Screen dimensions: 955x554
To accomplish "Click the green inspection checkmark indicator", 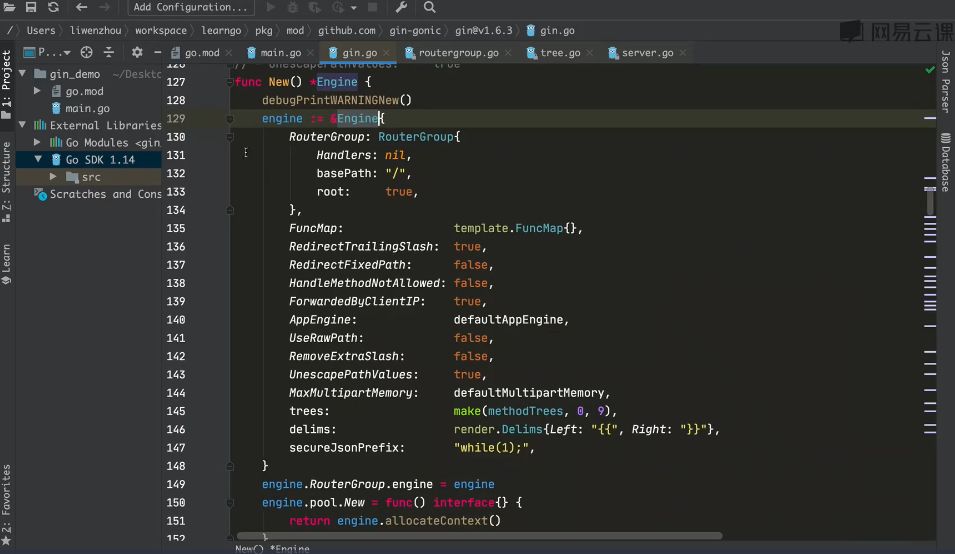I will (x=929, y=70).
